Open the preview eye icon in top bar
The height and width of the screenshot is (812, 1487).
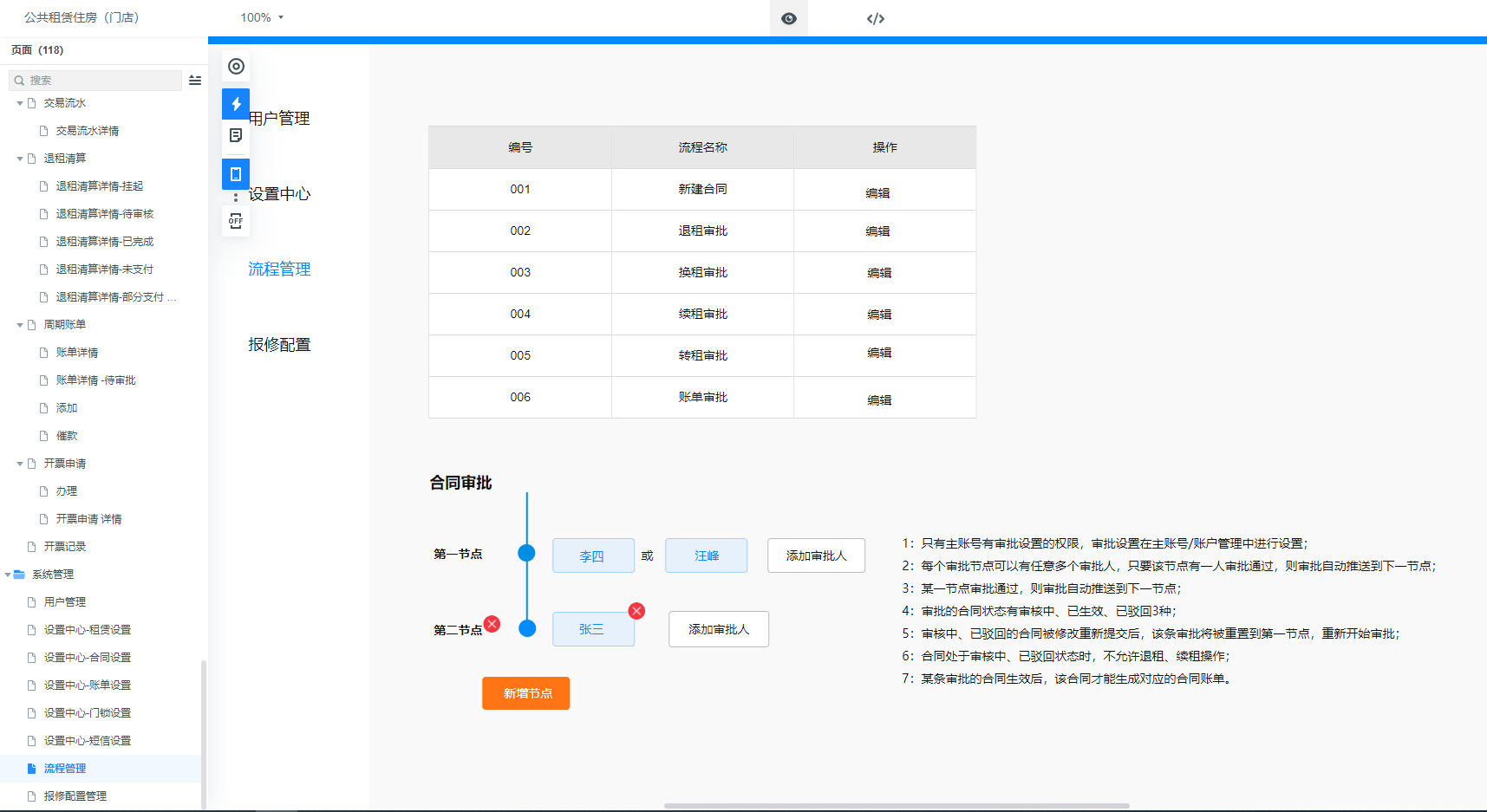pyautogui.click(x=789, y=18)
